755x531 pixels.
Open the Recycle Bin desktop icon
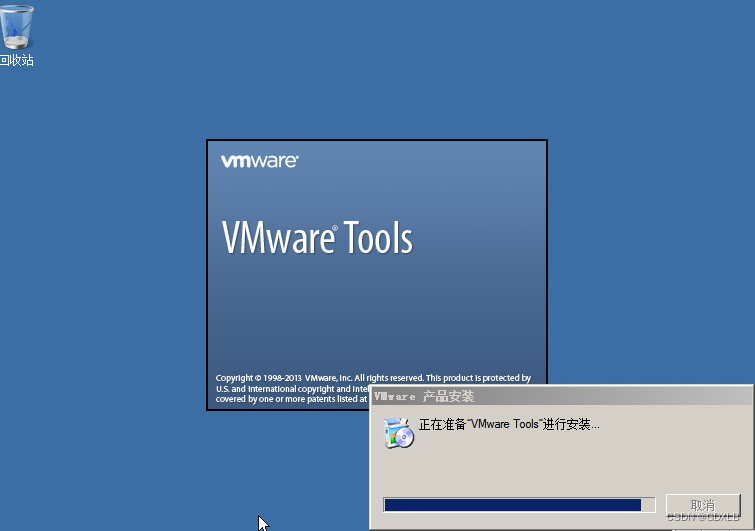tap(16, 26)
